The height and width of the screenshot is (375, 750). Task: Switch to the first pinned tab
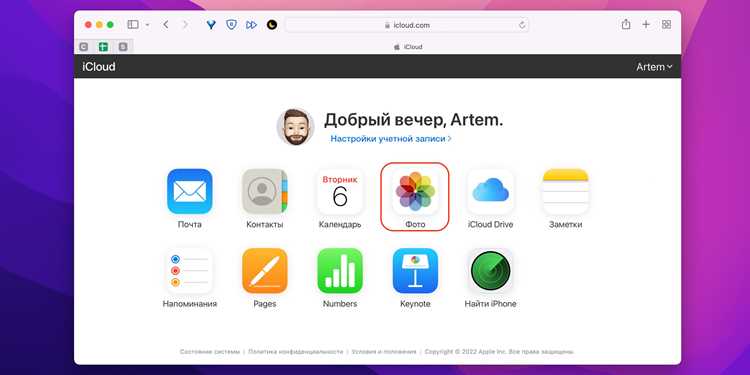[x=84, y=47]
